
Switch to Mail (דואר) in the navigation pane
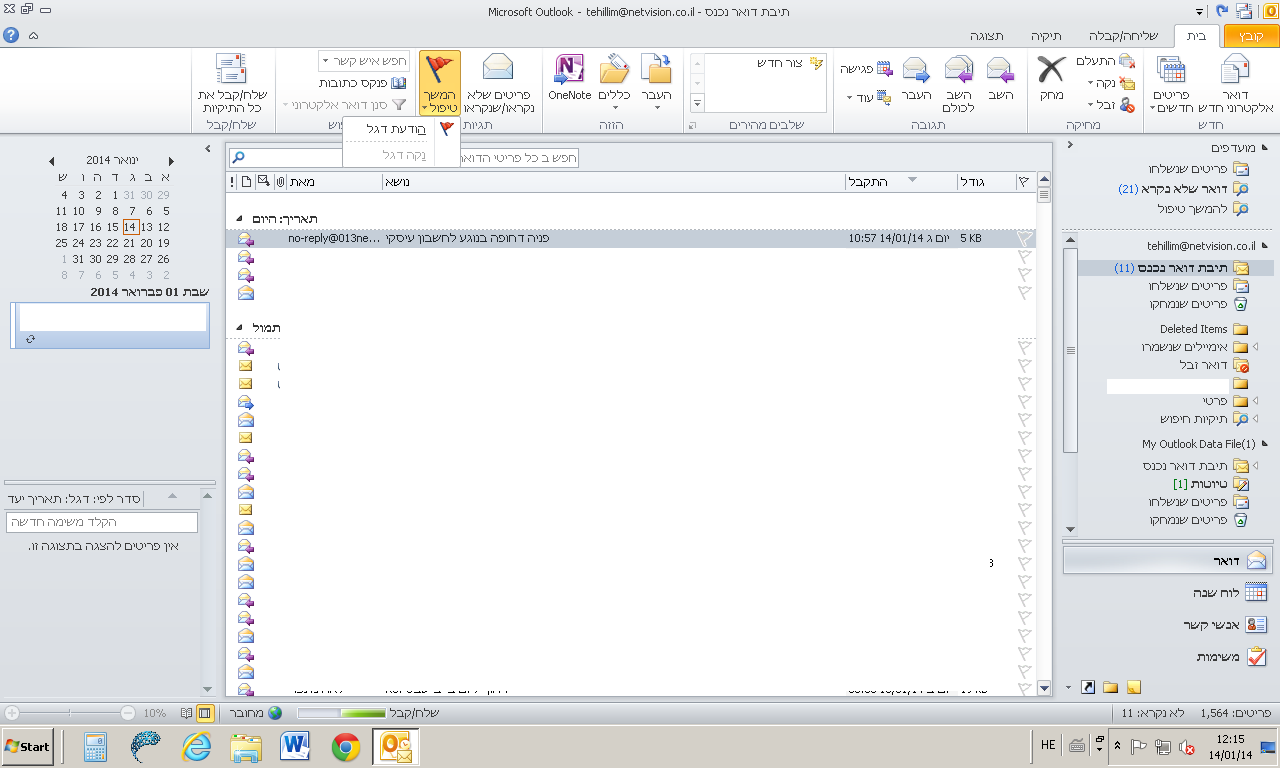click(1169, 560)
